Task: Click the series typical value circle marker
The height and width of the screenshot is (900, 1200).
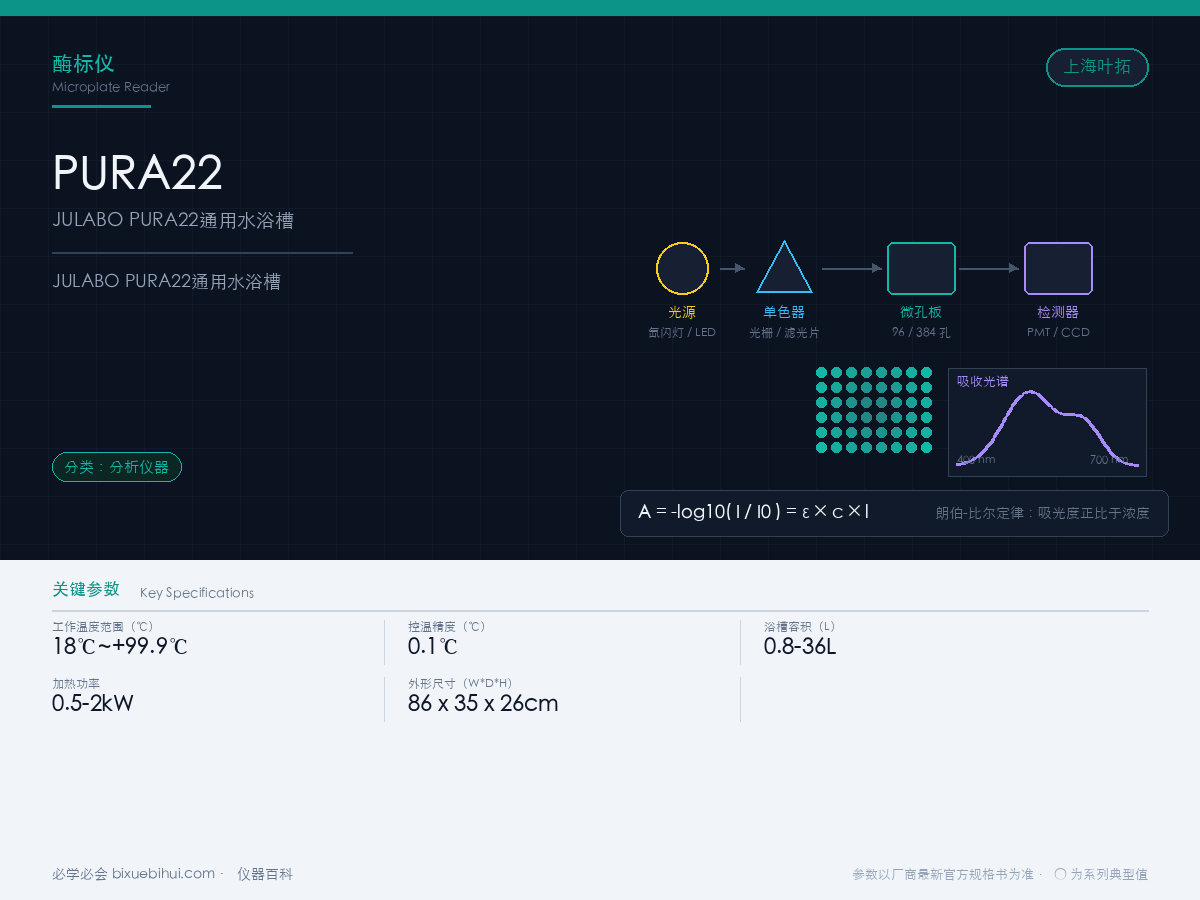Action: point(1060,874)
